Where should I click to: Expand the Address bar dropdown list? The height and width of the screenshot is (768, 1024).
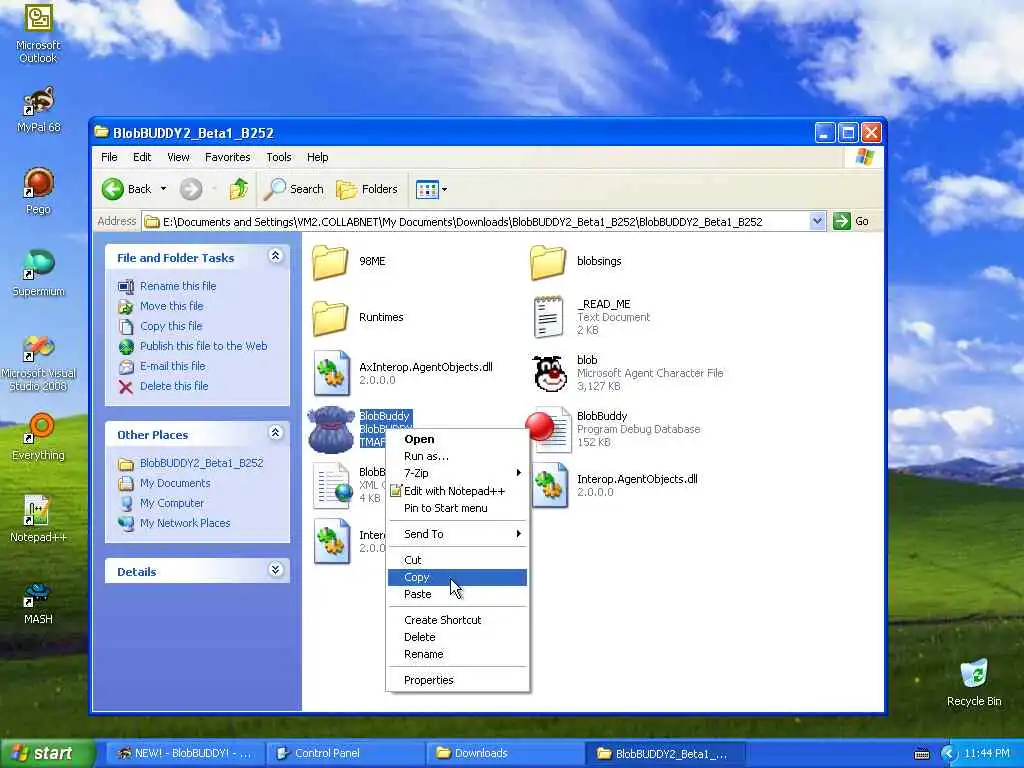point(817,221)
